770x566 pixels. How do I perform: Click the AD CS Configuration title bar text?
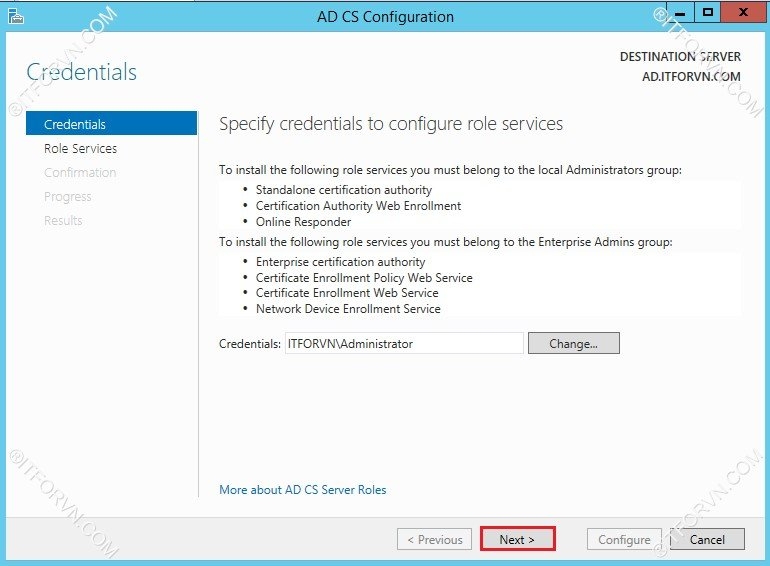click(x=385, y=16)
